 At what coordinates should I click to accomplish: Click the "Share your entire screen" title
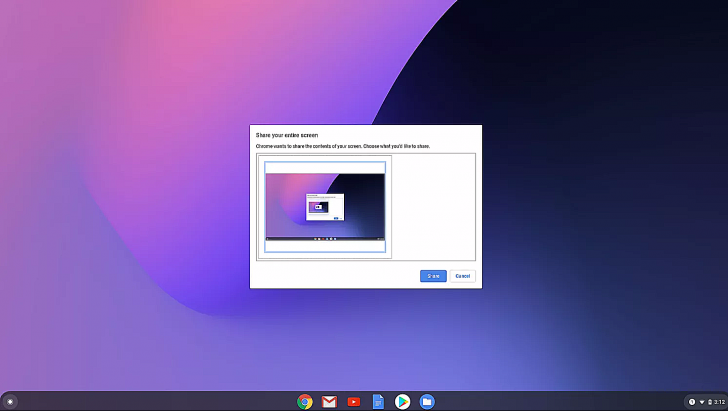[x=287, y=135]
